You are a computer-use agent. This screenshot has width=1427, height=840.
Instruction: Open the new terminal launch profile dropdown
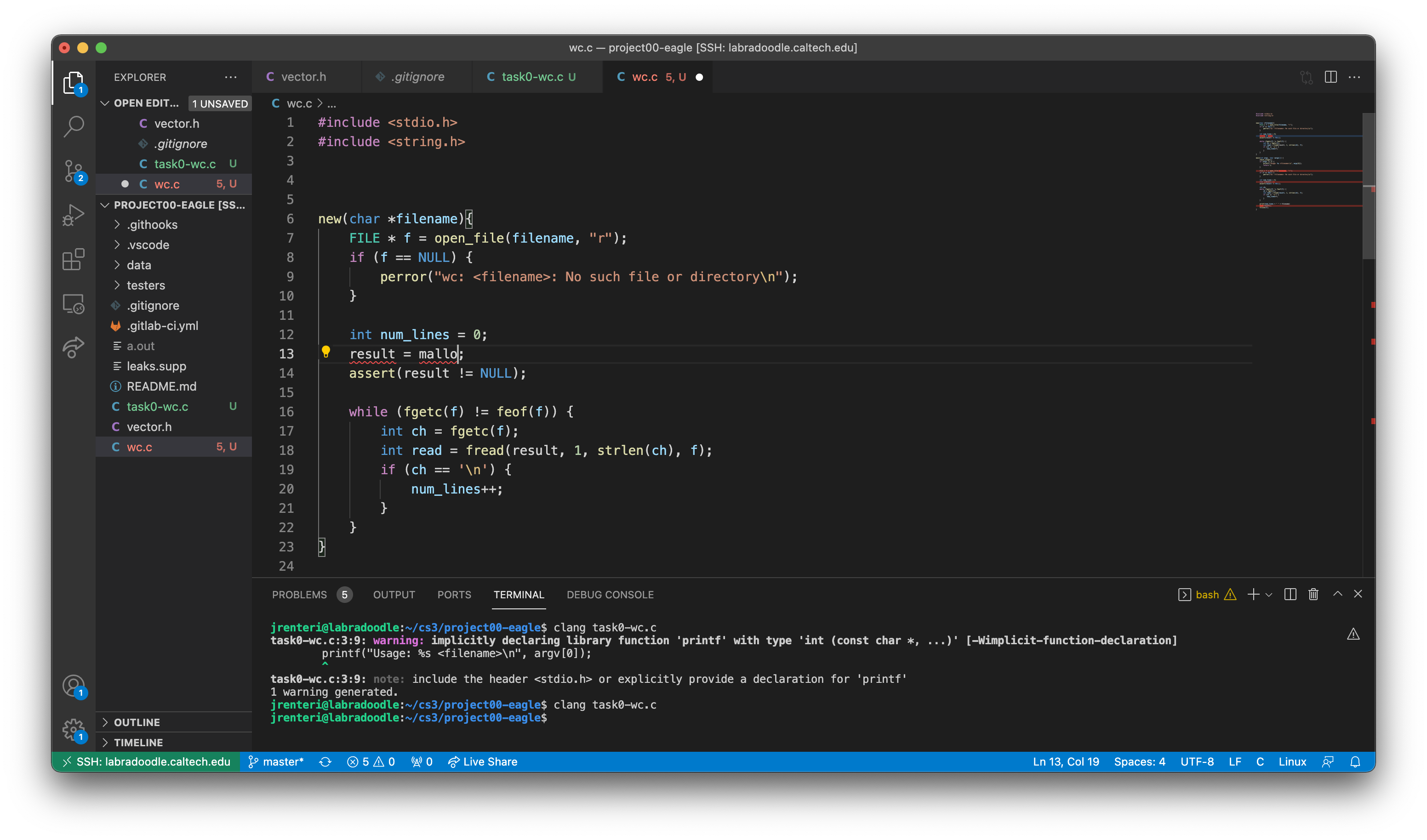(x=1269, y=595)
